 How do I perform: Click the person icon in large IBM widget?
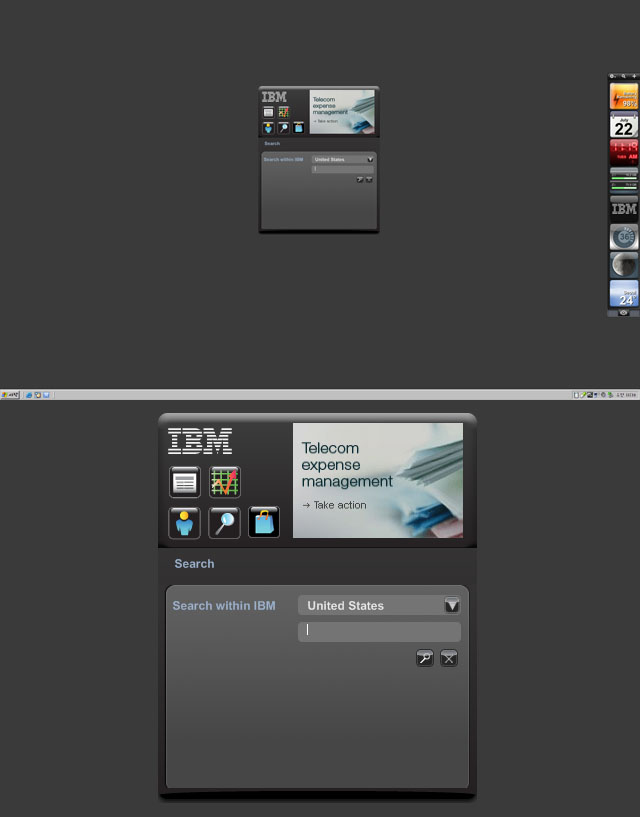(184, 523)
